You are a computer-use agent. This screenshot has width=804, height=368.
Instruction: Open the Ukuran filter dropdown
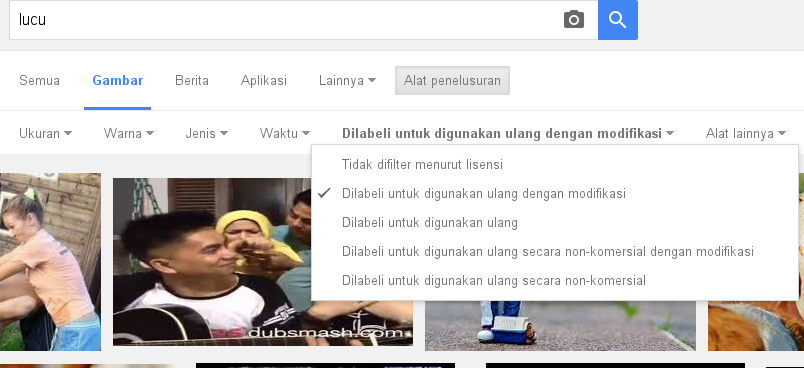coord(45,133)
